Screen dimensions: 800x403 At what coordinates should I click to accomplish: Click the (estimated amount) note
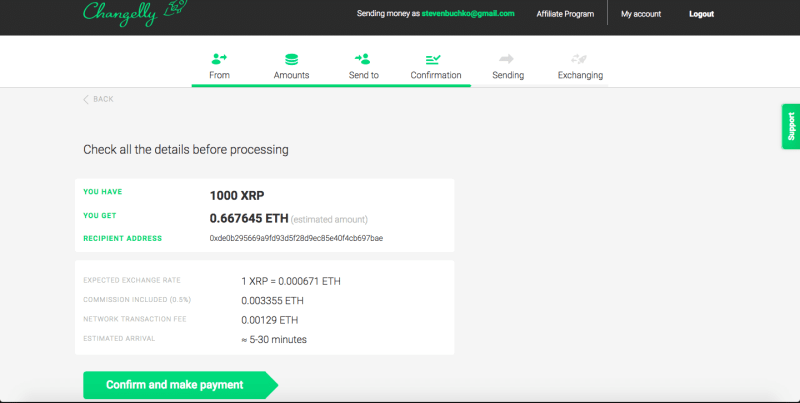coord(329,219)
